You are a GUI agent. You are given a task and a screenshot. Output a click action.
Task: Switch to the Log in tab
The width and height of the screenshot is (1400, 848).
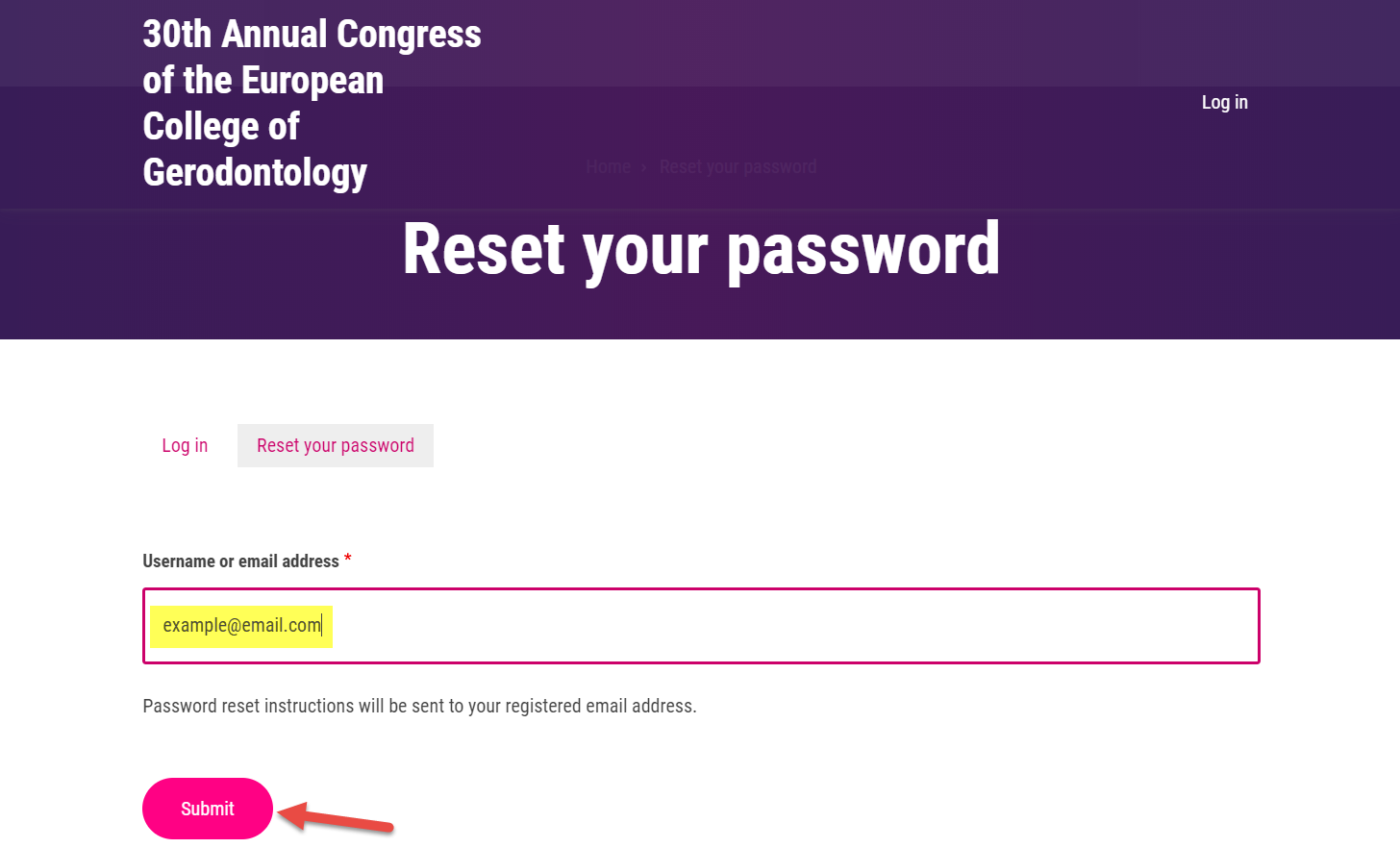point(185,445)
